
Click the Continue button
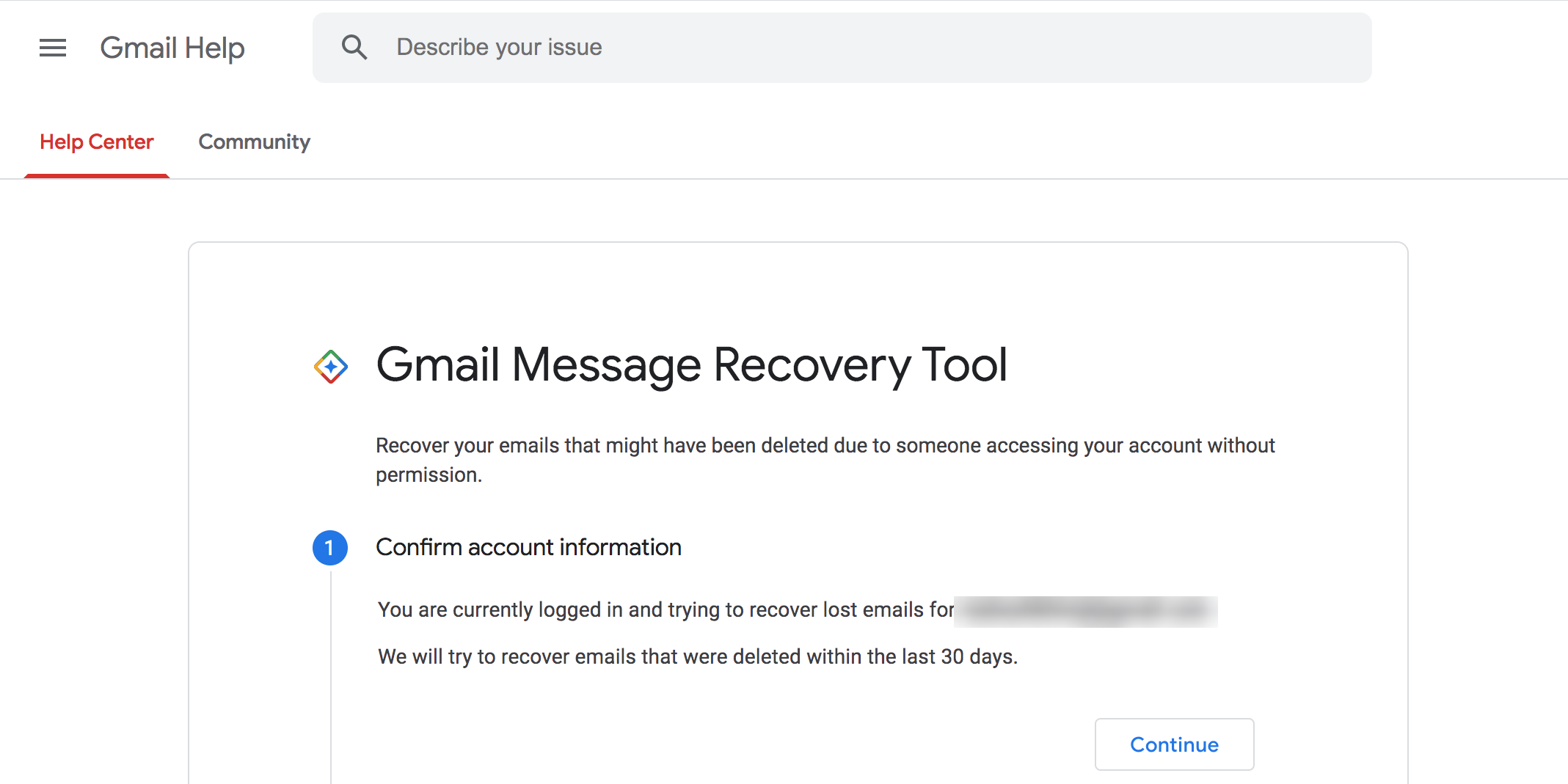(1173, 744)
